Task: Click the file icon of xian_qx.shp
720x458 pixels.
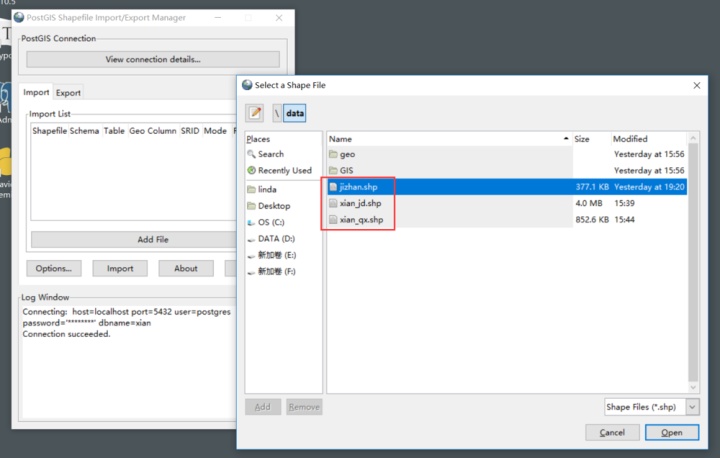Action: click(x=333, y=220)
